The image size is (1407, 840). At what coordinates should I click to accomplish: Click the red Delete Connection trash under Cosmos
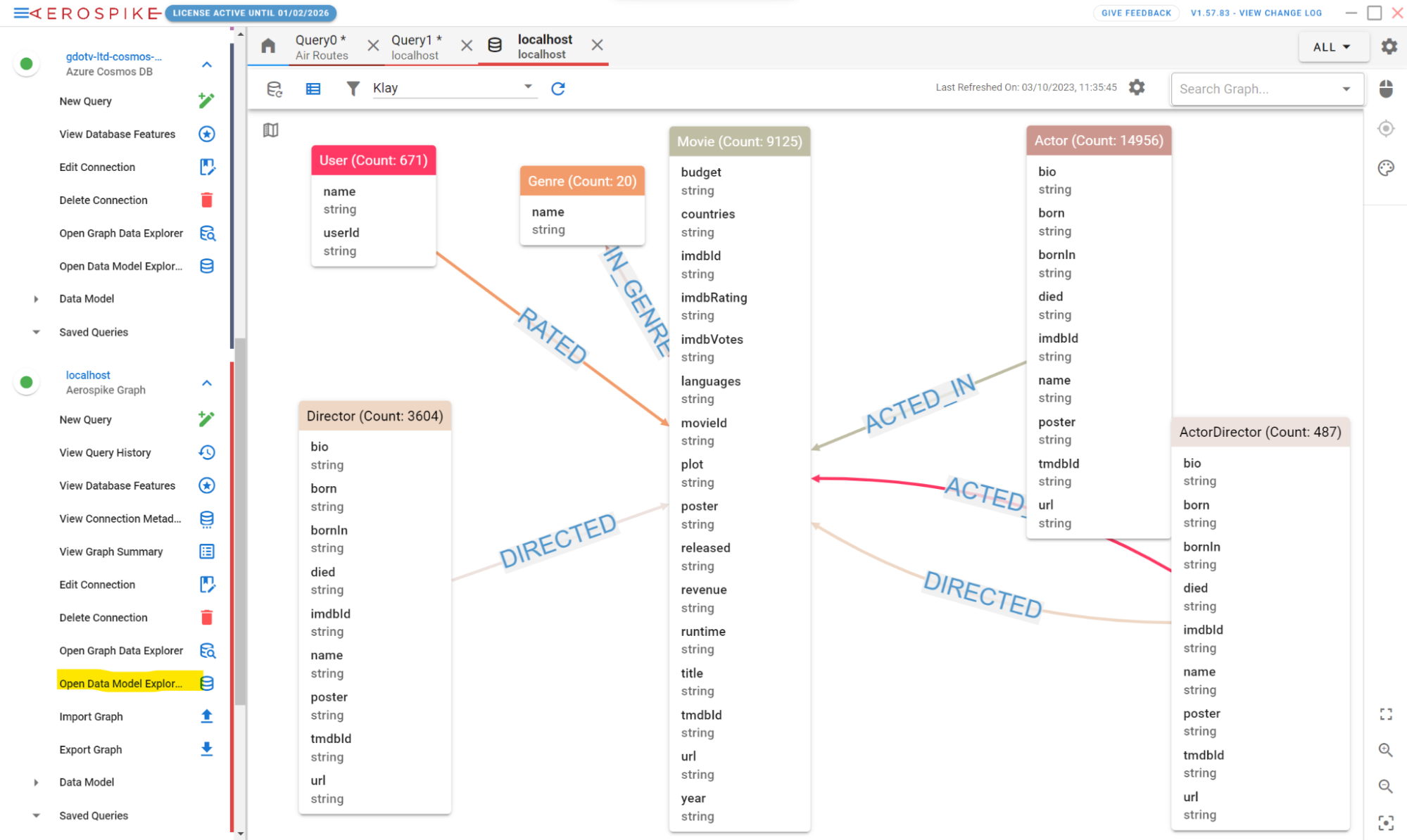[207, 200]
